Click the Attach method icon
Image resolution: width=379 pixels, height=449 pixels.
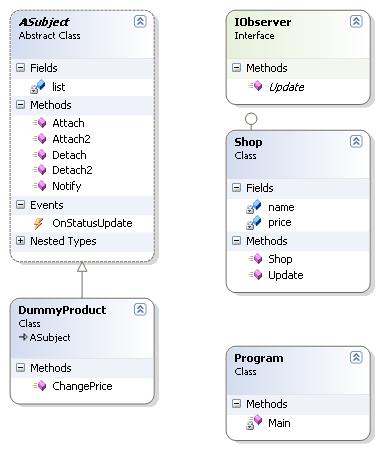tap(40, 123)
